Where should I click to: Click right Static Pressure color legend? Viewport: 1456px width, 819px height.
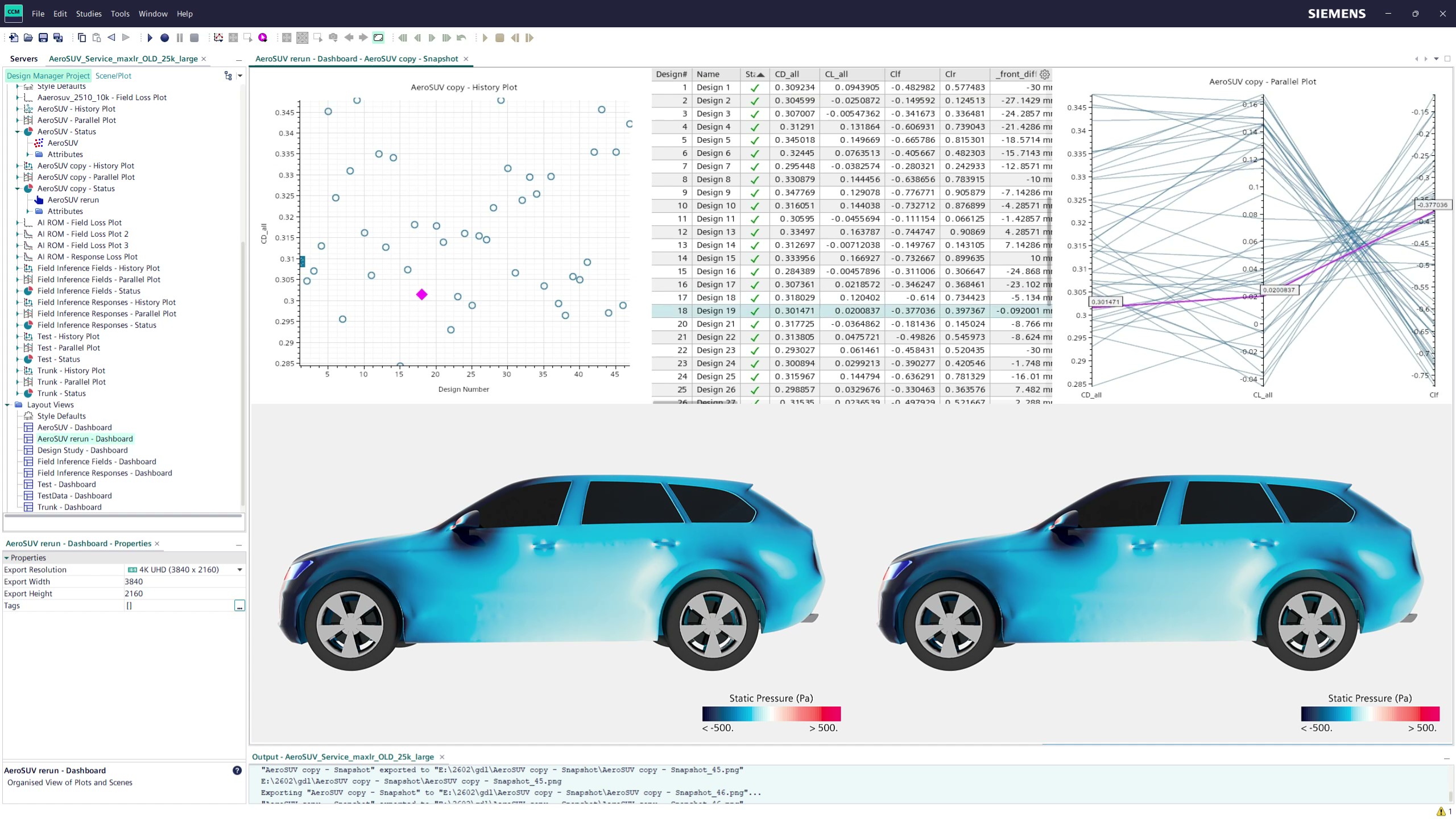point(1370,713)
